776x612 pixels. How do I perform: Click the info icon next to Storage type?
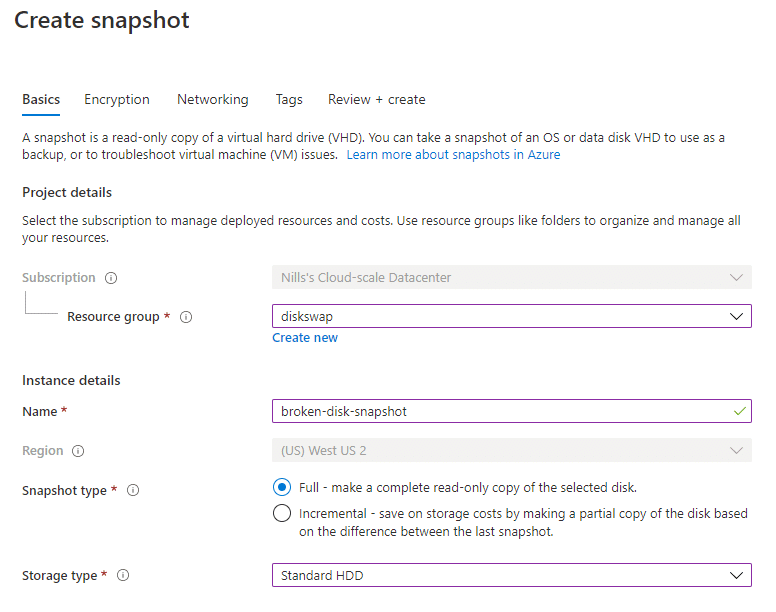tap(124, 576)
